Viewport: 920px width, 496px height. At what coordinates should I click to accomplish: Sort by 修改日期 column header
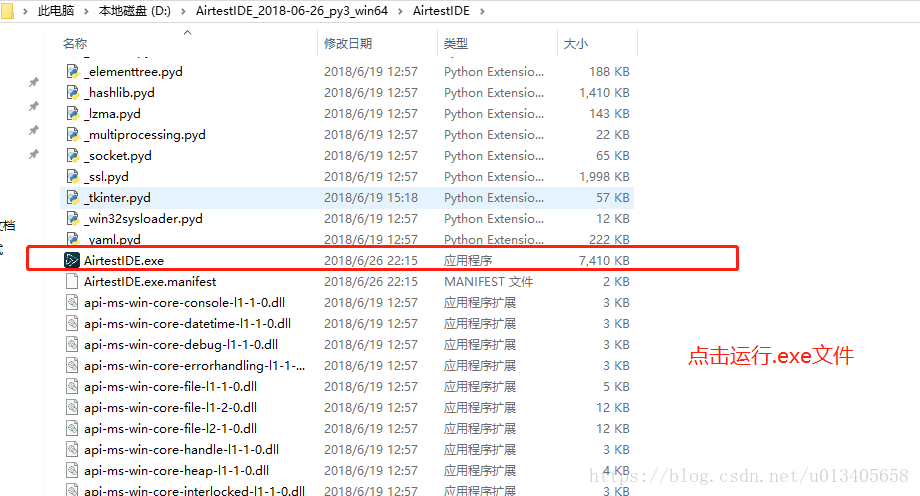348,43
